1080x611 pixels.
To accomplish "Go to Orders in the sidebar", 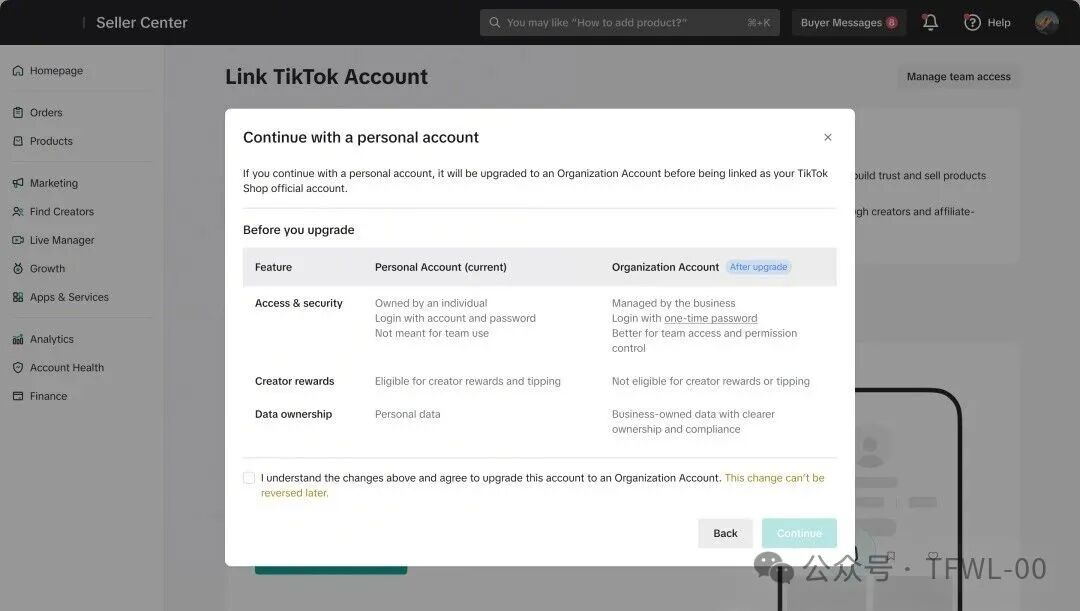I will [45, 112].
